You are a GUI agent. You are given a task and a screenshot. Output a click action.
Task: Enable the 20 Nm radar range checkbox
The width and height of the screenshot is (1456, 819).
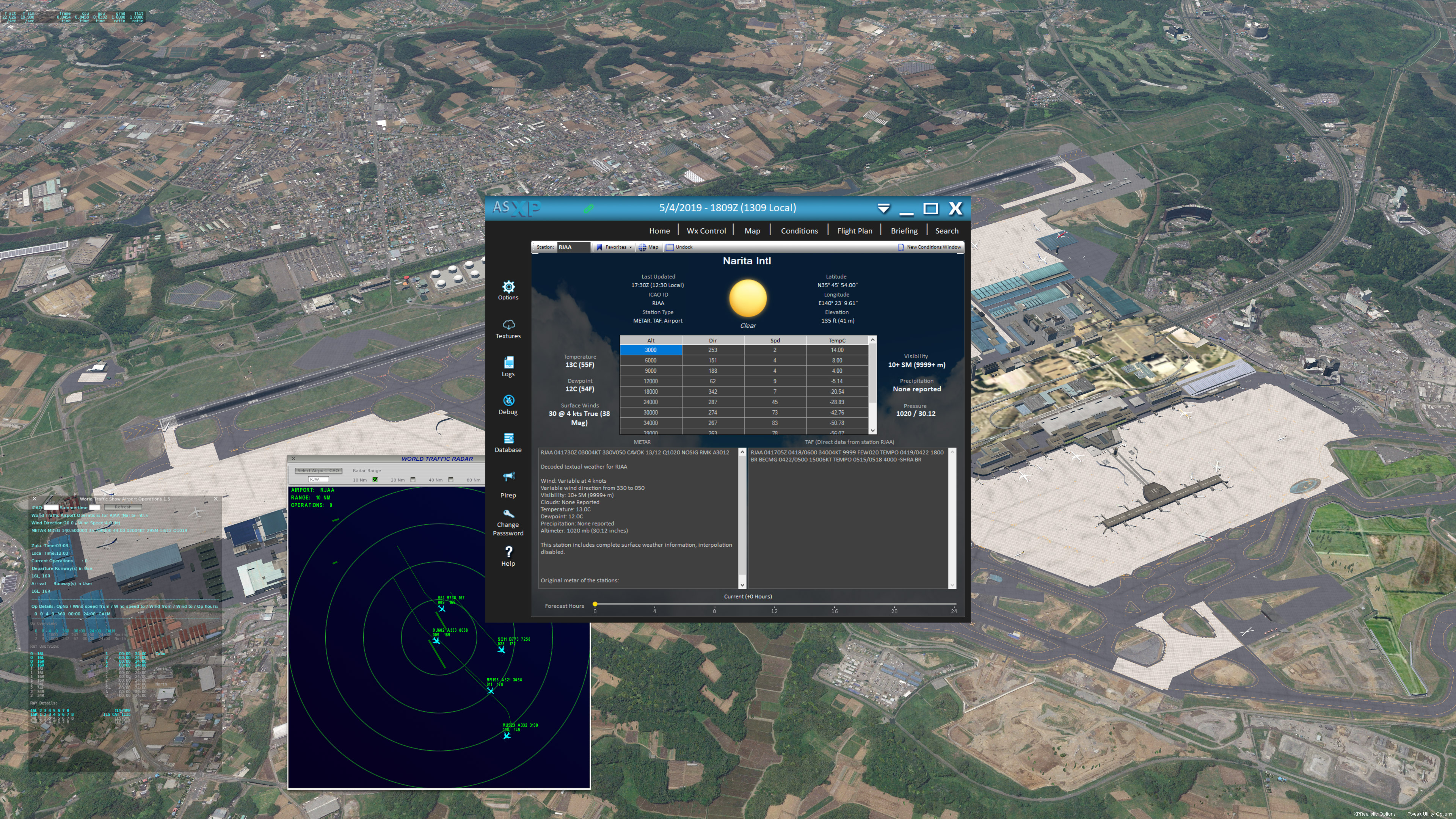click(413, 480)
